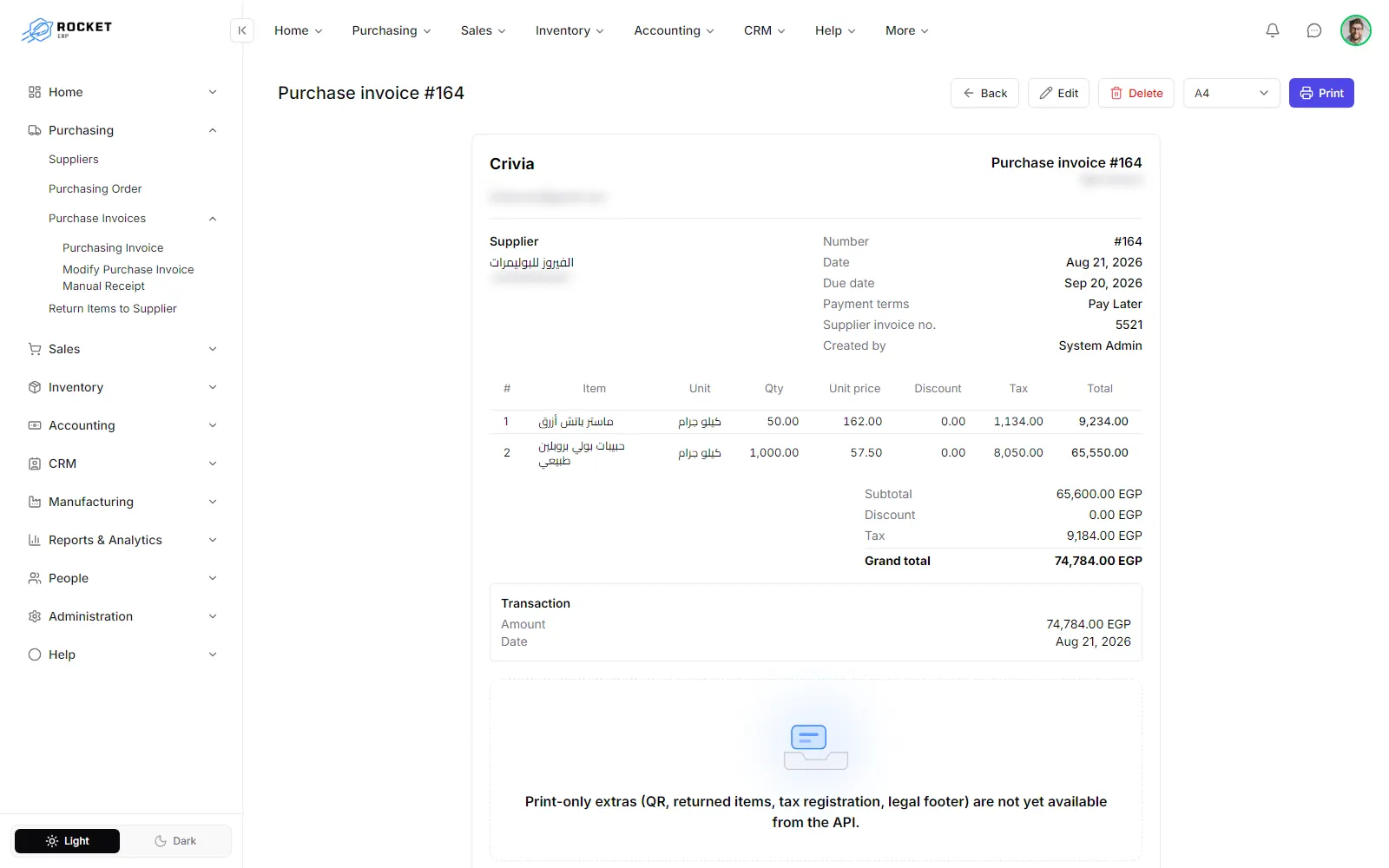1389x868 pixels.
Task: Click the Manufacturing factory icon in sidebar
Action: click(35, 502)
